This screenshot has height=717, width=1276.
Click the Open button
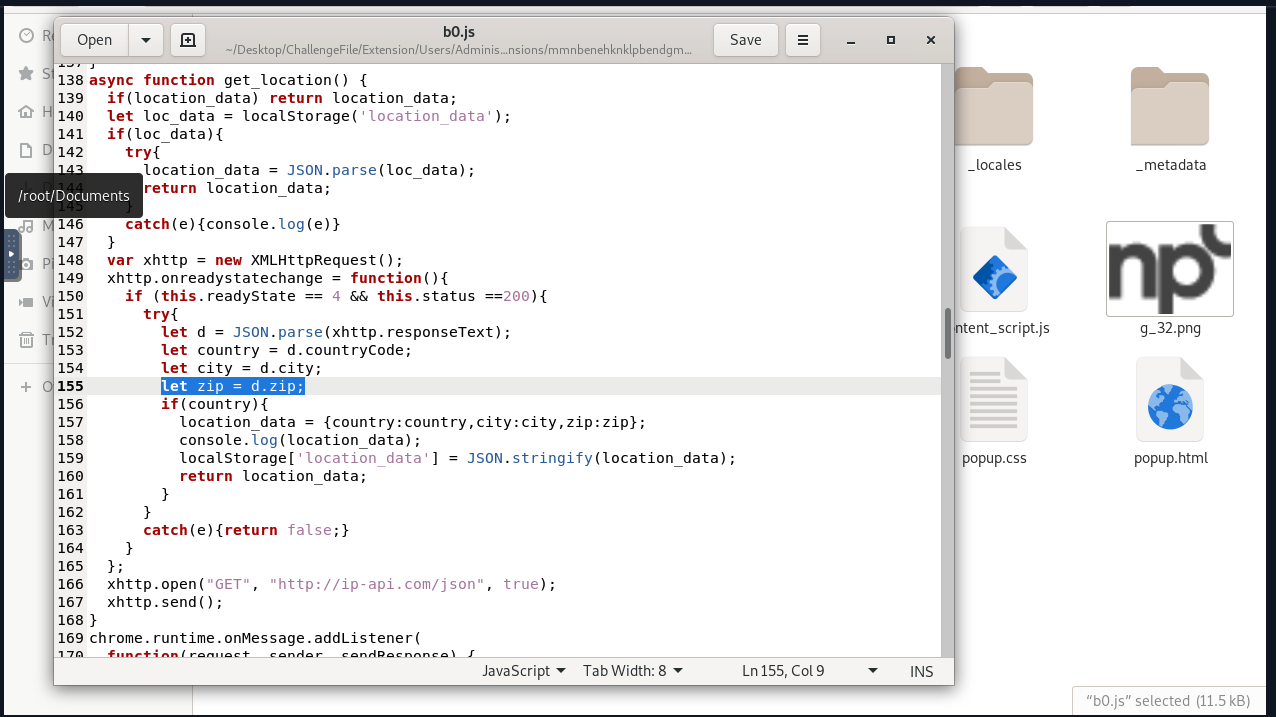point(94,40)
